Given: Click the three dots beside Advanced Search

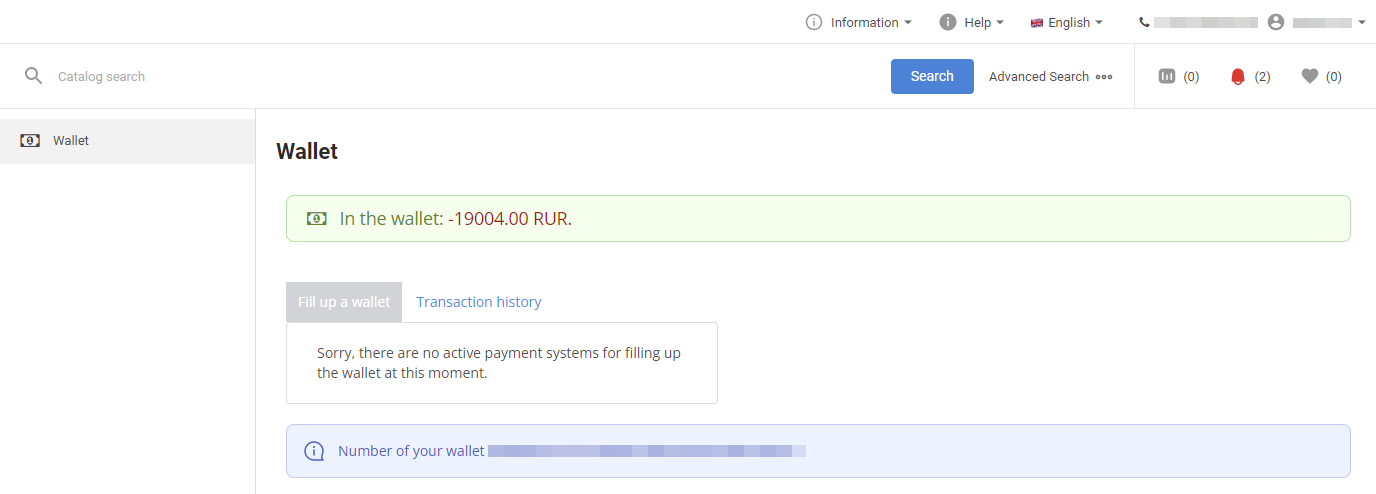Looking at the screenshot, I should coord(1104,77).
